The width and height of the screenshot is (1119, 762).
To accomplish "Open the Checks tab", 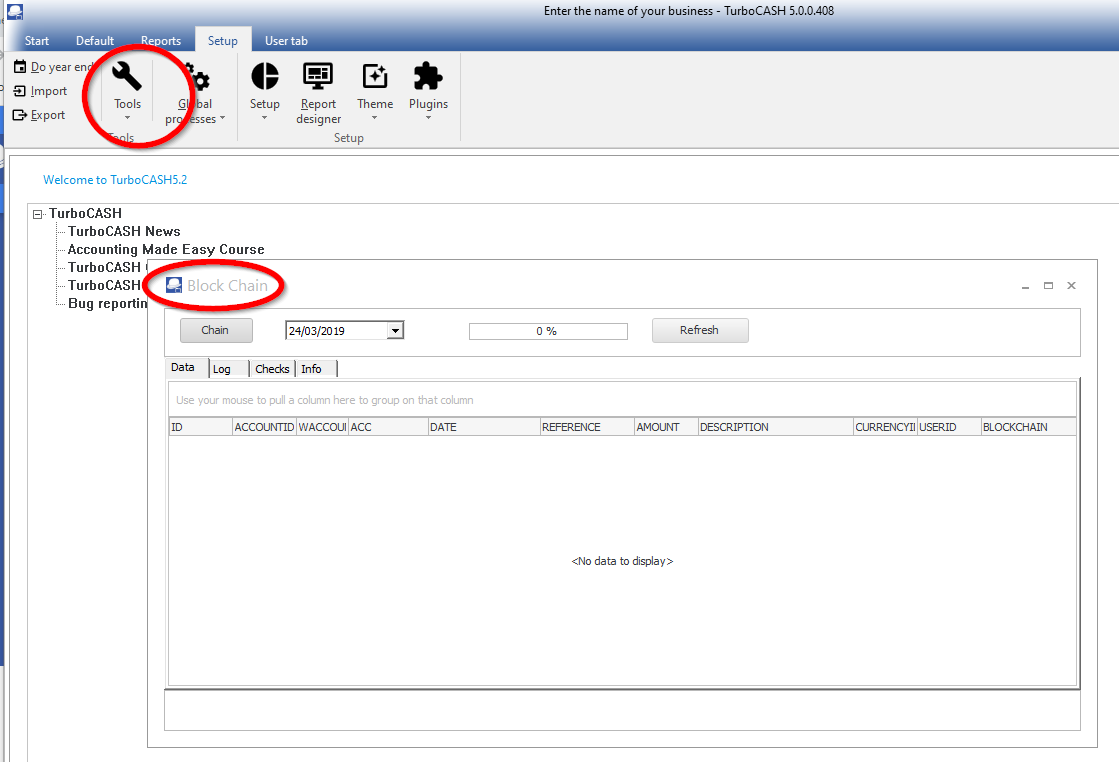I will coord(272,369).
